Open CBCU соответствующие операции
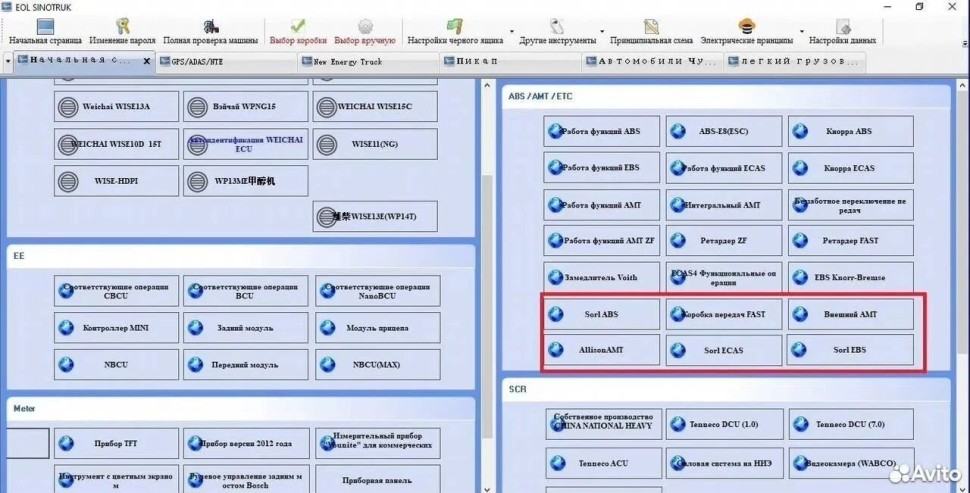 click(x=116, y=291)
